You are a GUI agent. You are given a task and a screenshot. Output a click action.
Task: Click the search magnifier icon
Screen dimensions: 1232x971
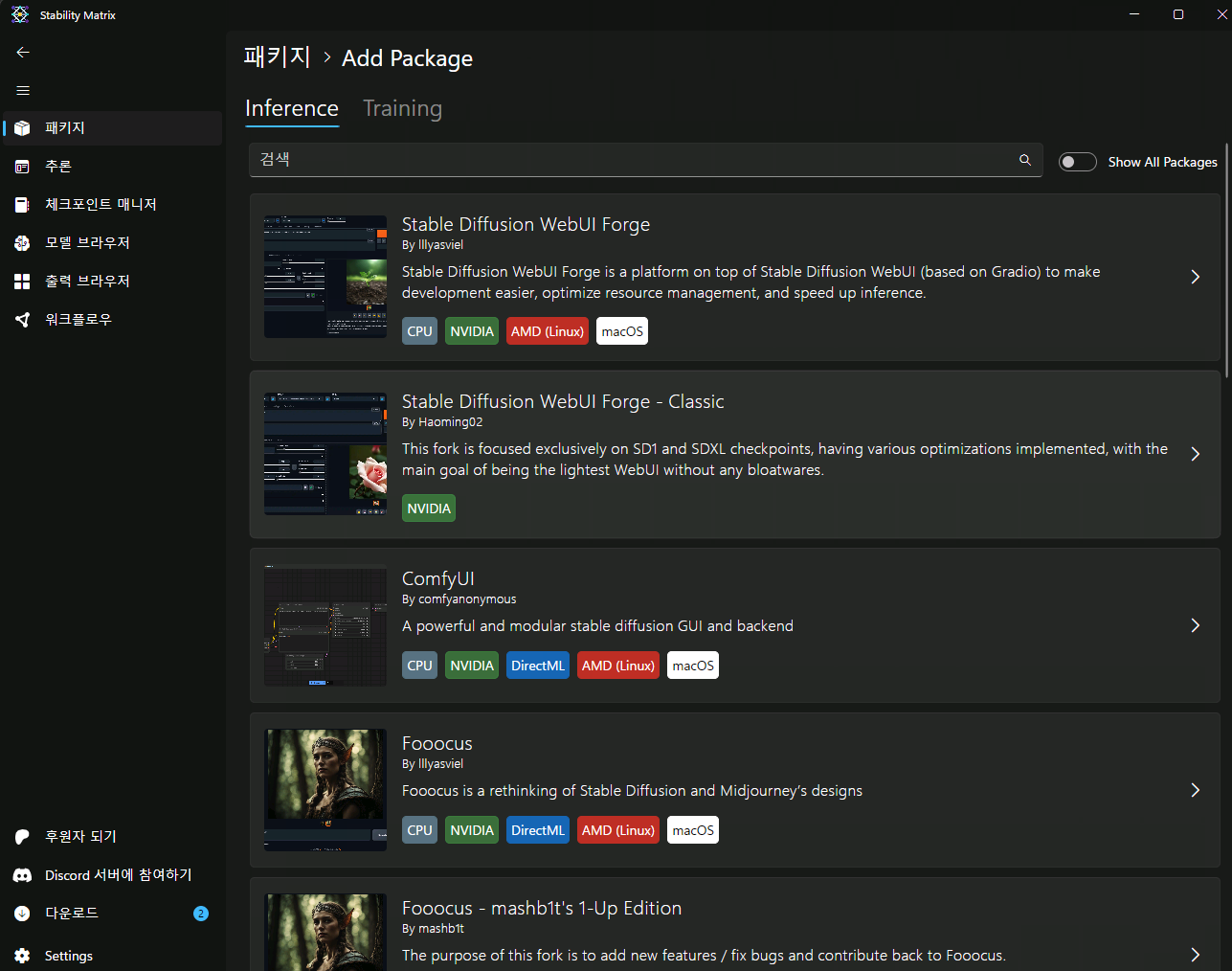(x=1025, y=160)
